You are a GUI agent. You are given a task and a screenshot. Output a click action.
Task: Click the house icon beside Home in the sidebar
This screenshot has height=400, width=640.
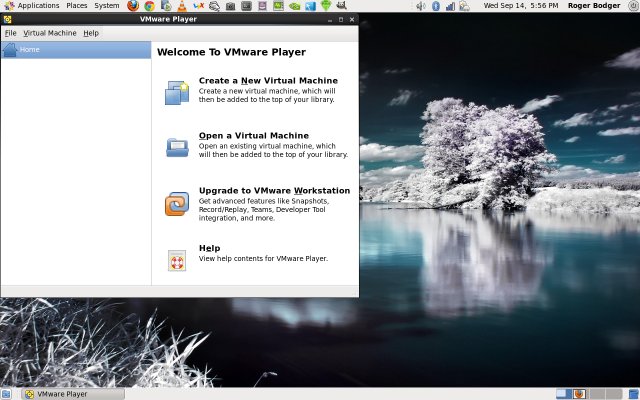click(10, 50)
